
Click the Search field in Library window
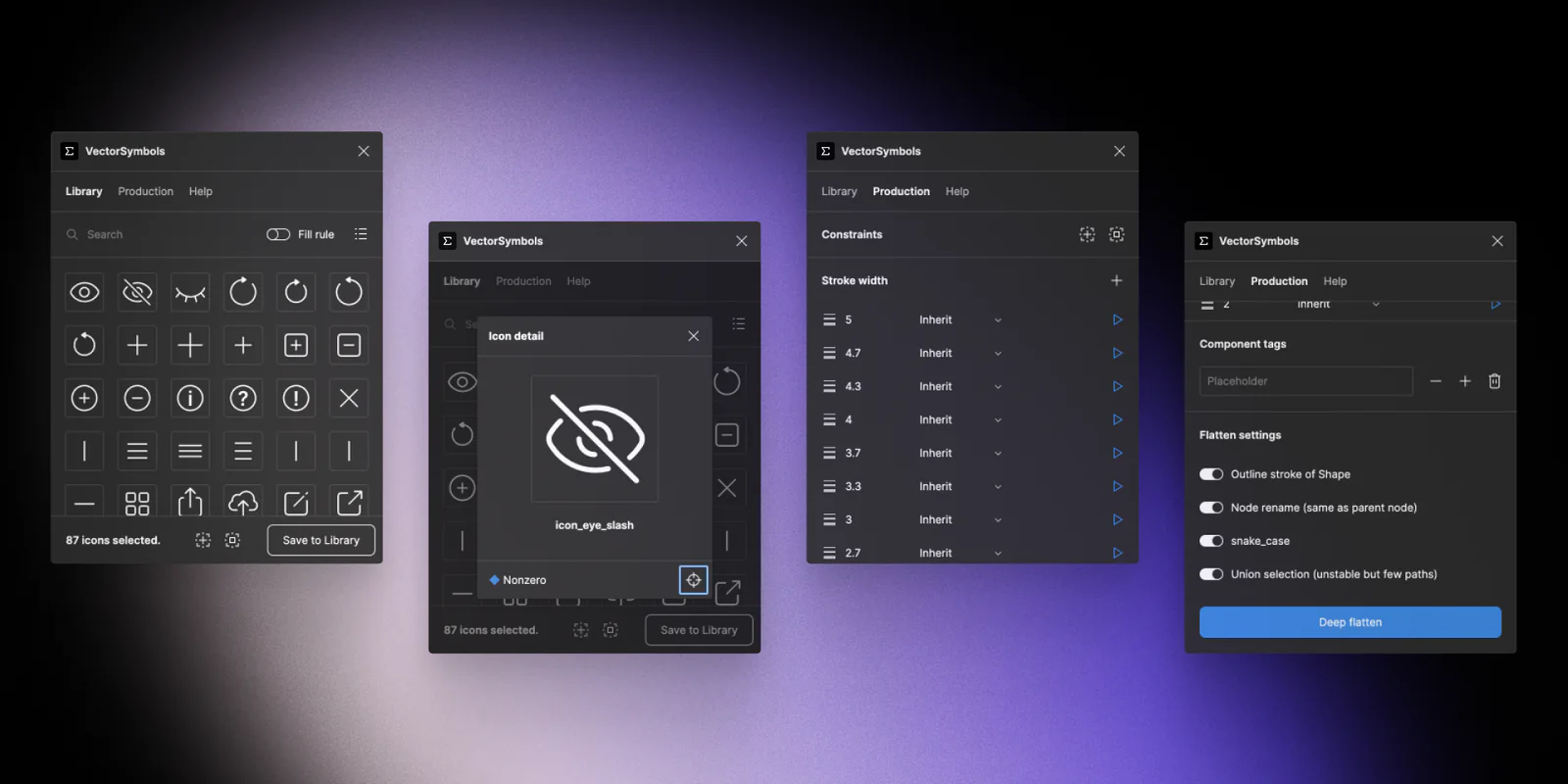(x=157, y=234)
